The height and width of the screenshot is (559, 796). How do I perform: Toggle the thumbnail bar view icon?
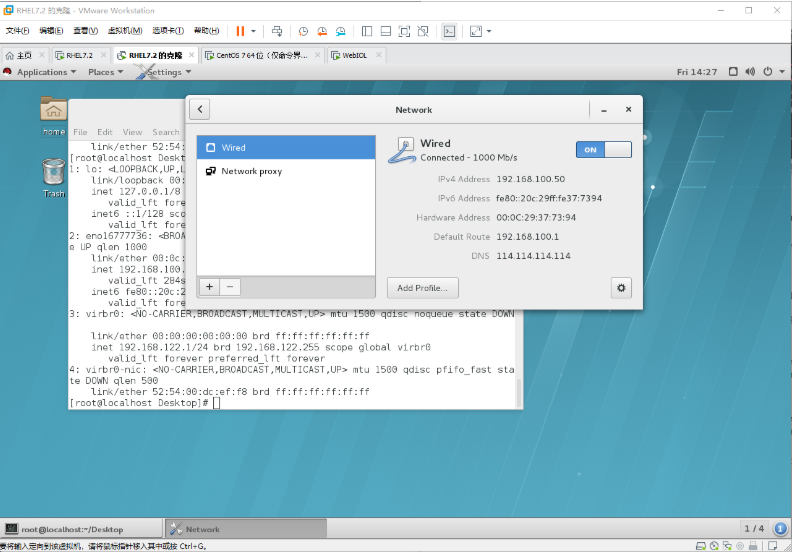386,31
